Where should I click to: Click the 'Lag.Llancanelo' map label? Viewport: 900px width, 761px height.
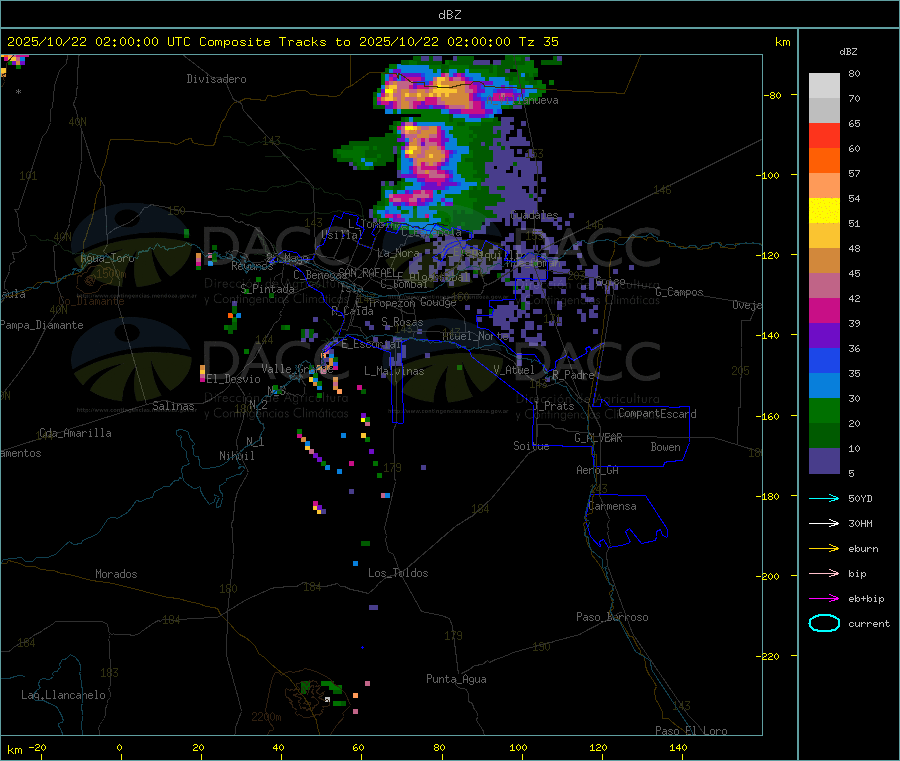pyautogui.click(x=64, y=696)
